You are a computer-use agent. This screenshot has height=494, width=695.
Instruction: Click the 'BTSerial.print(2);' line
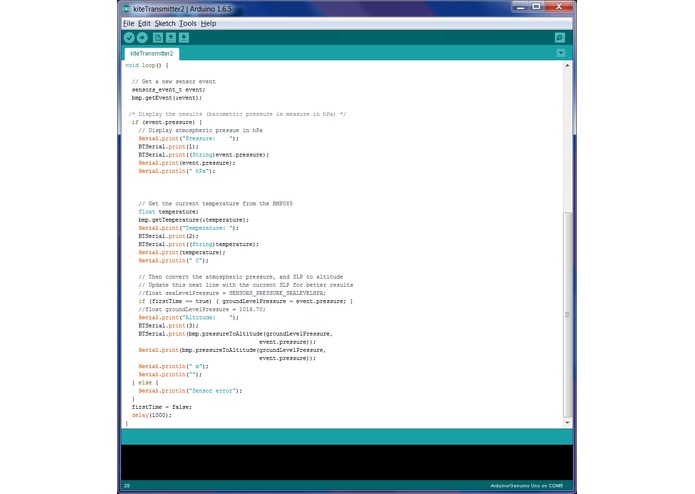point(168,236)
